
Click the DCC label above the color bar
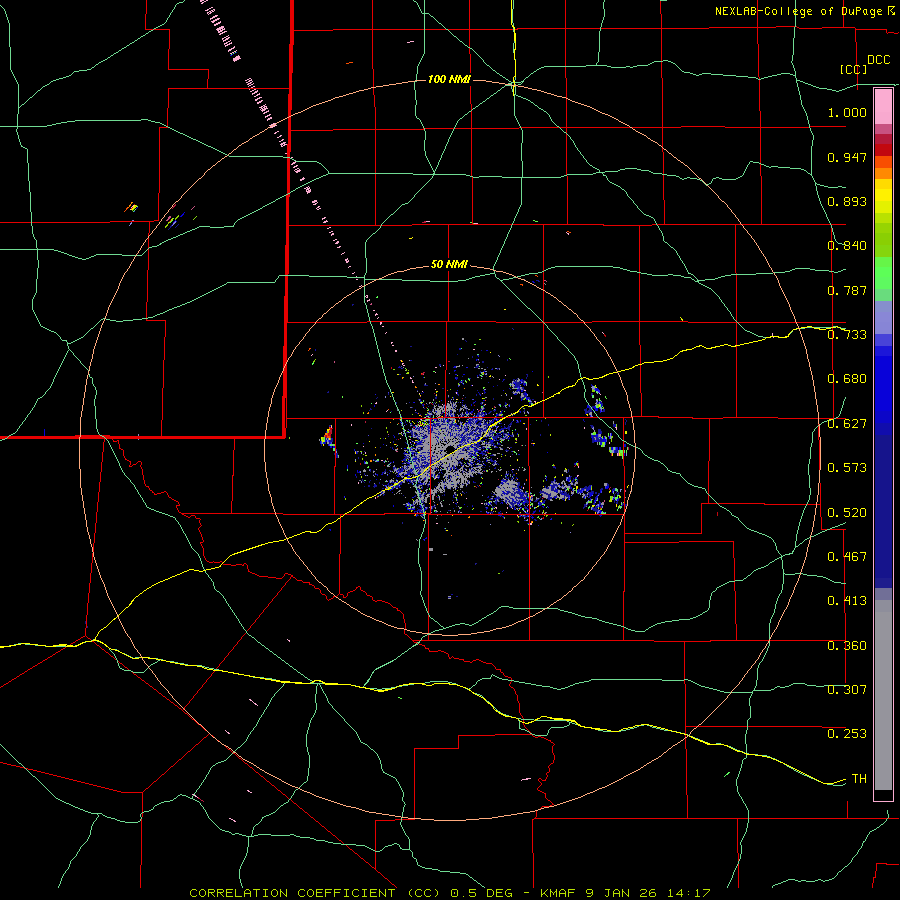click(x=878, y=60)
